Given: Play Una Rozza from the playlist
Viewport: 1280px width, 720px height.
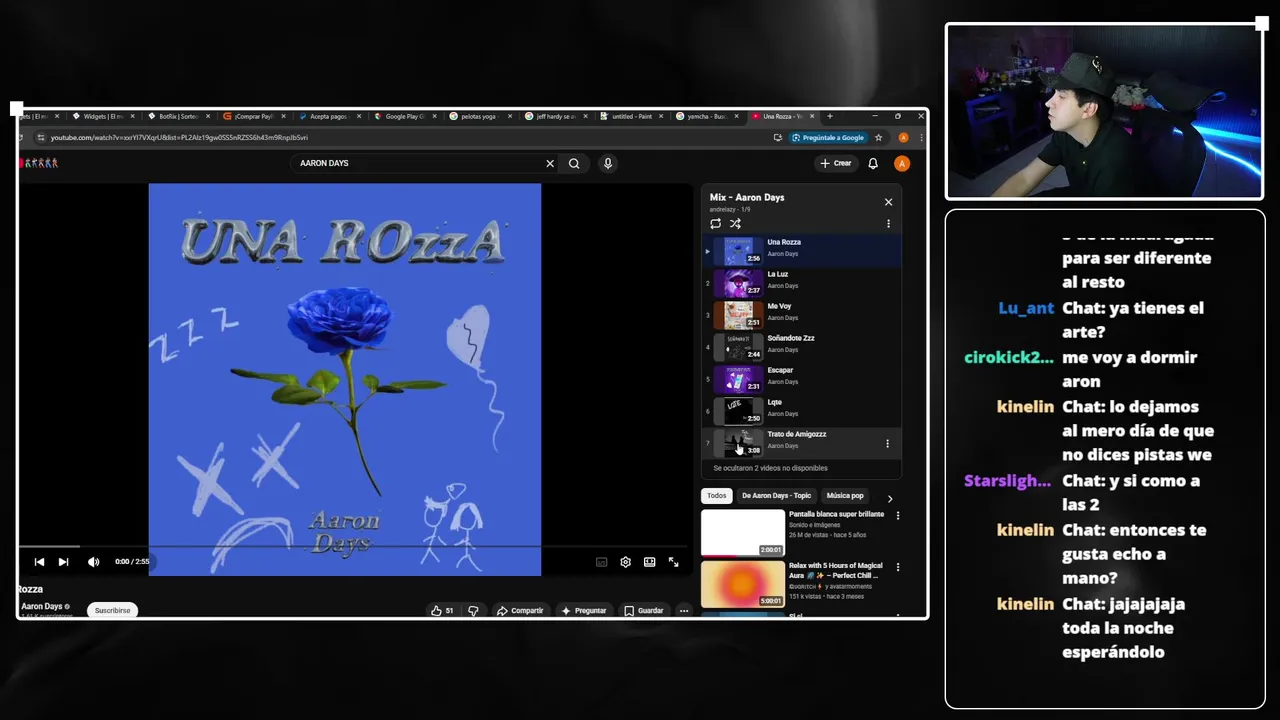Looking at the screenshot, I should [802, 250].
